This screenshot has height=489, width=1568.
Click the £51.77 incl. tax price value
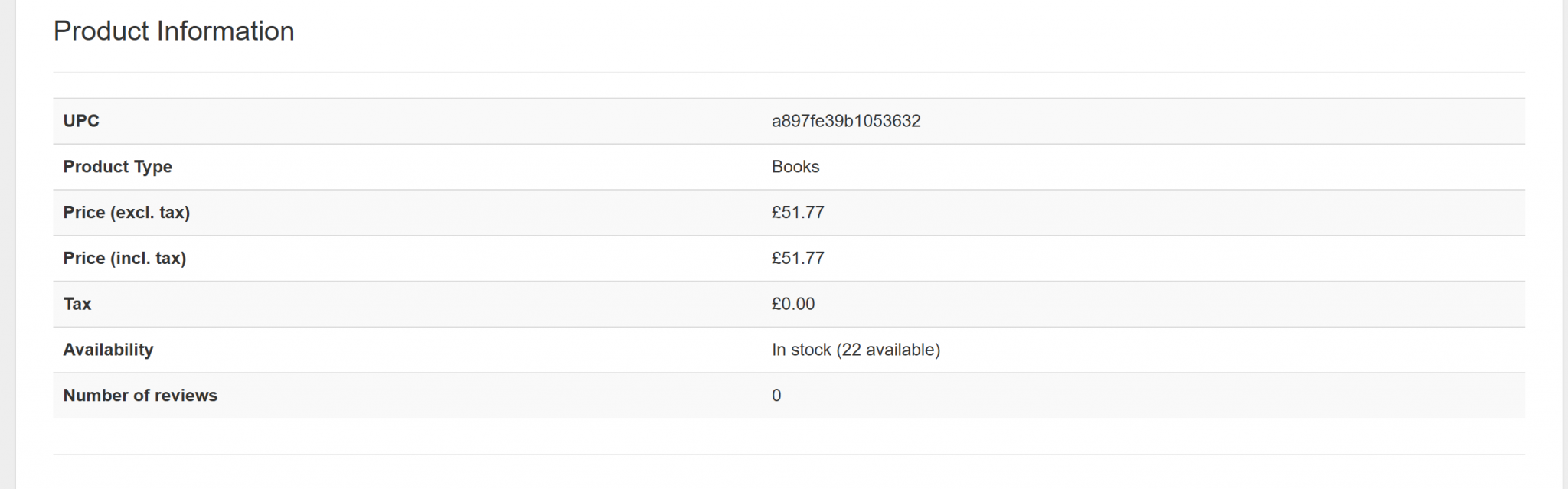click(798, 259)
